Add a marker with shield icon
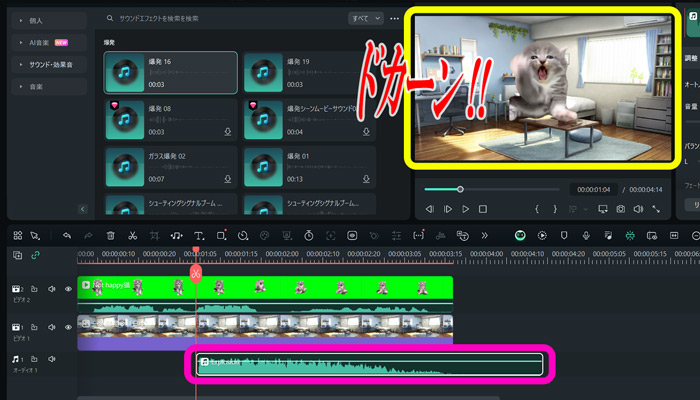This screenshot has width=700, height=400. [564, 235]
